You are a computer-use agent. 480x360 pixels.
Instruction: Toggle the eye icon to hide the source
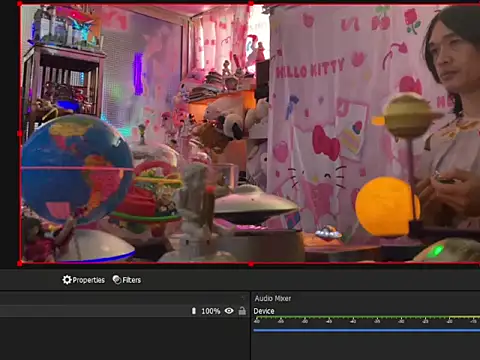tap(229, 311)
